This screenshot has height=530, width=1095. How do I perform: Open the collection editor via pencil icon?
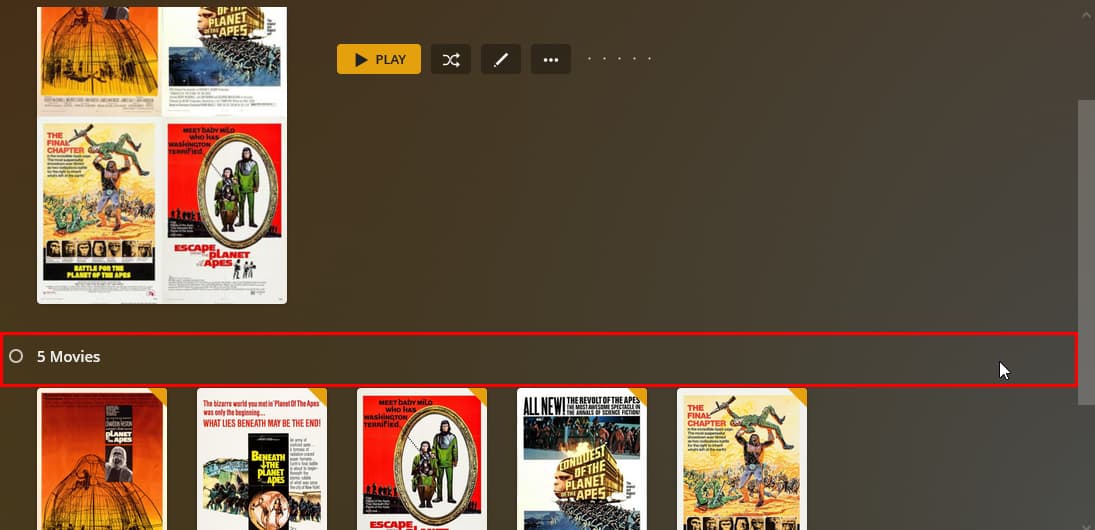click(x=501, y=59)
